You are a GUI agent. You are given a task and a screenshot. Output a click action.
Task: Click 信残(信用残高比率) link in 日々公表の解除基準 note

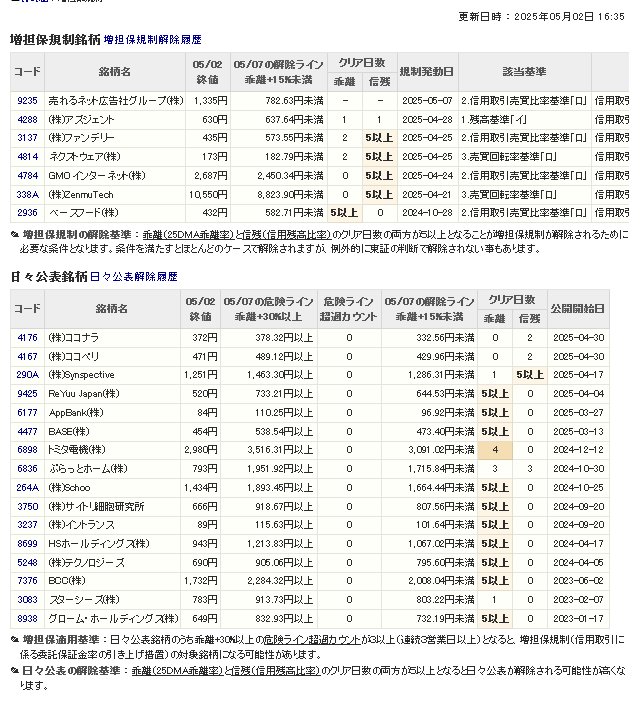276,670
